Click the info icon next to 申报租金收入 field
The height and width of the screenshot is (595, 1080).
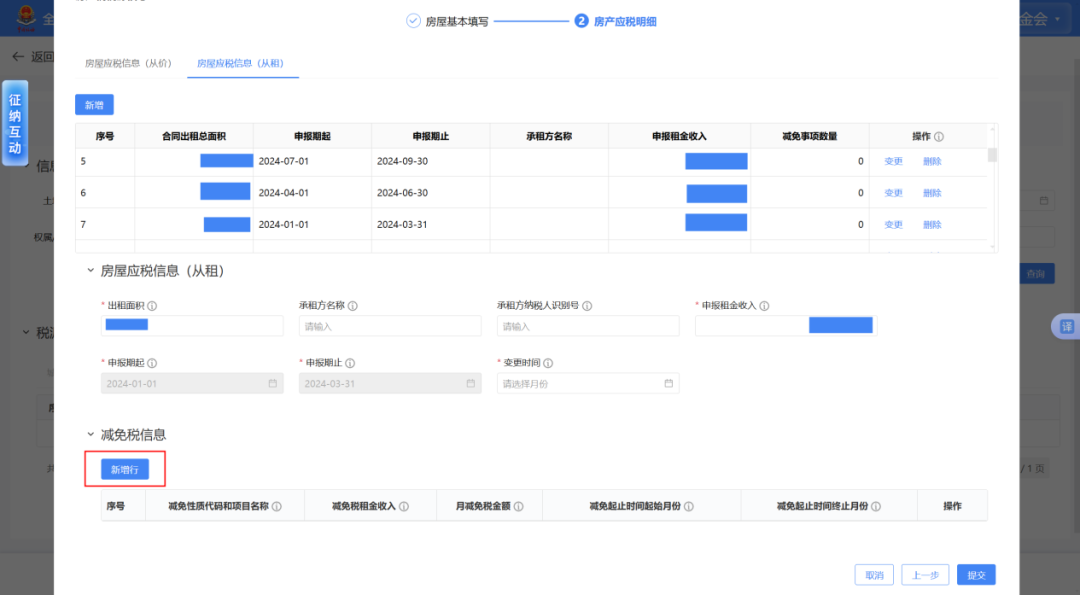pos(766,305)
